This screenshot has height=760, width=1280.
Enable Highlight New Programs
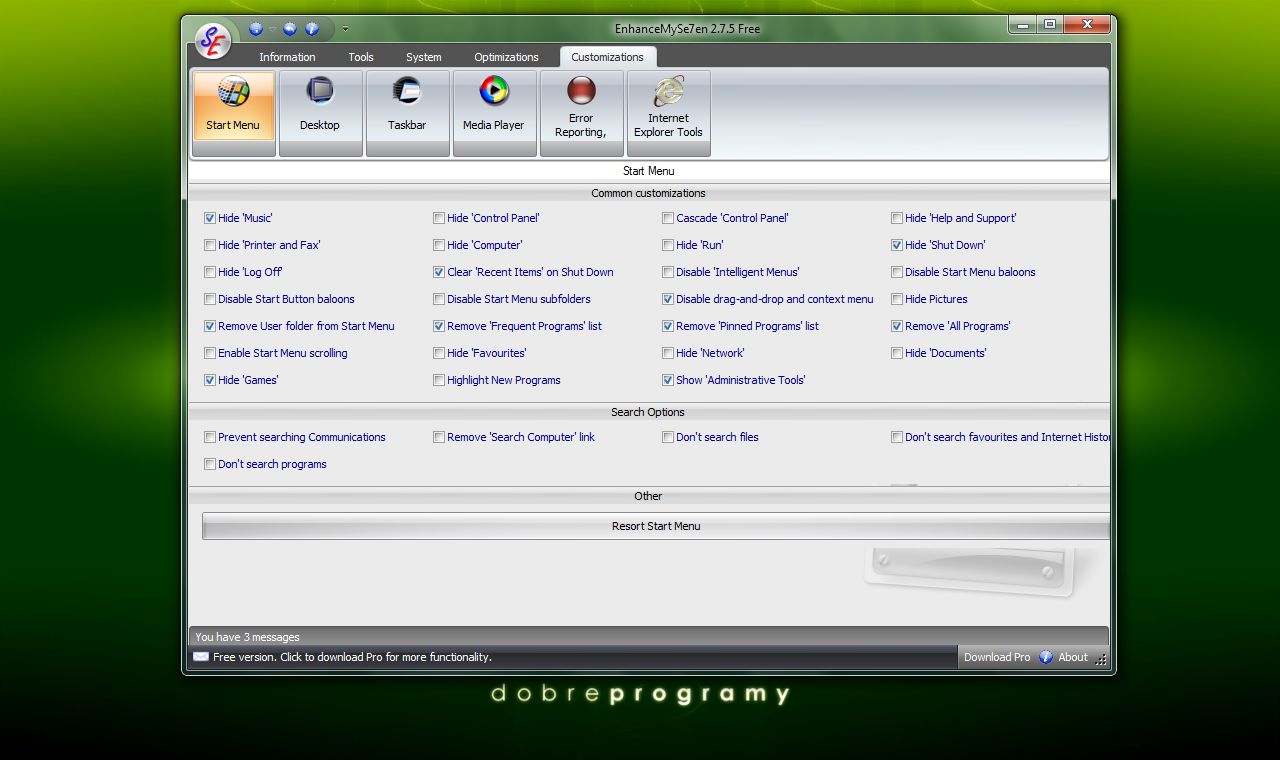pos(439,380)
